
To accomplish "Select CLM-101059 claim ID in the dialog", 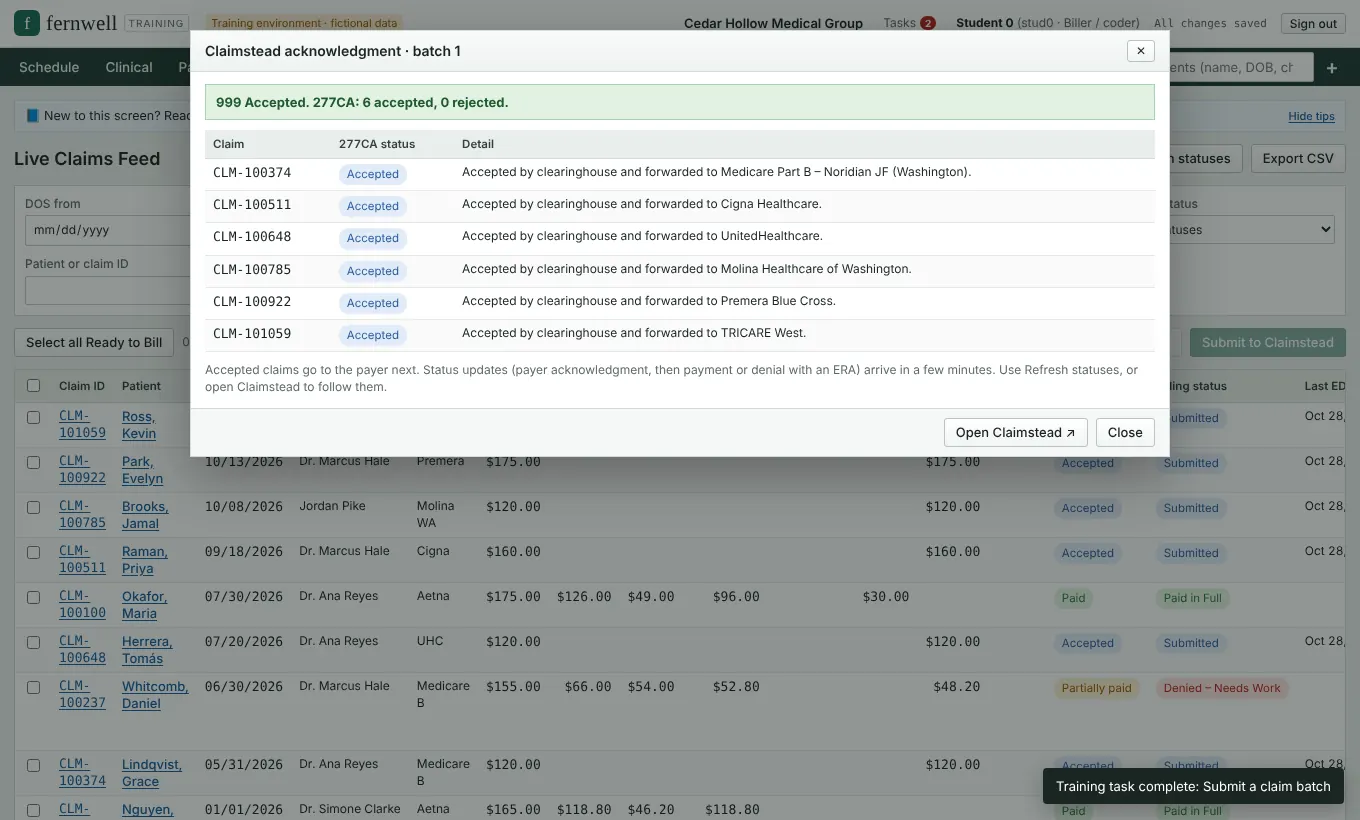I will [x=252, y=334].
